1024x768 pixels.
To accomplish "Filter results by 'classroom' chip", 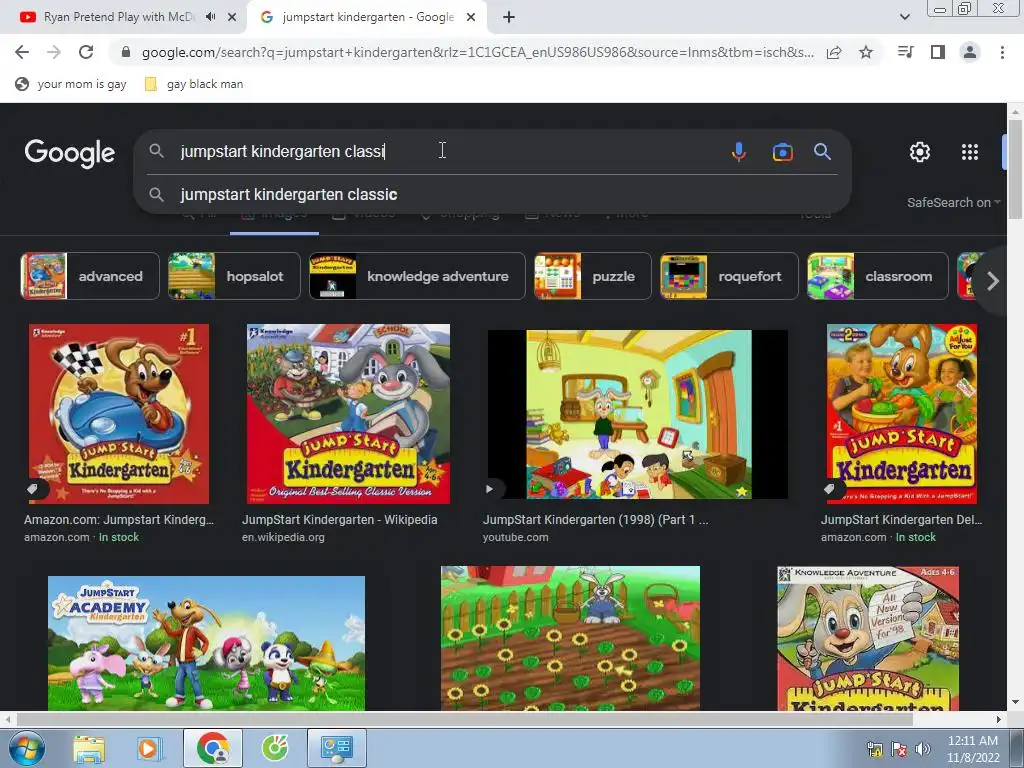I will tap(878, 276).
